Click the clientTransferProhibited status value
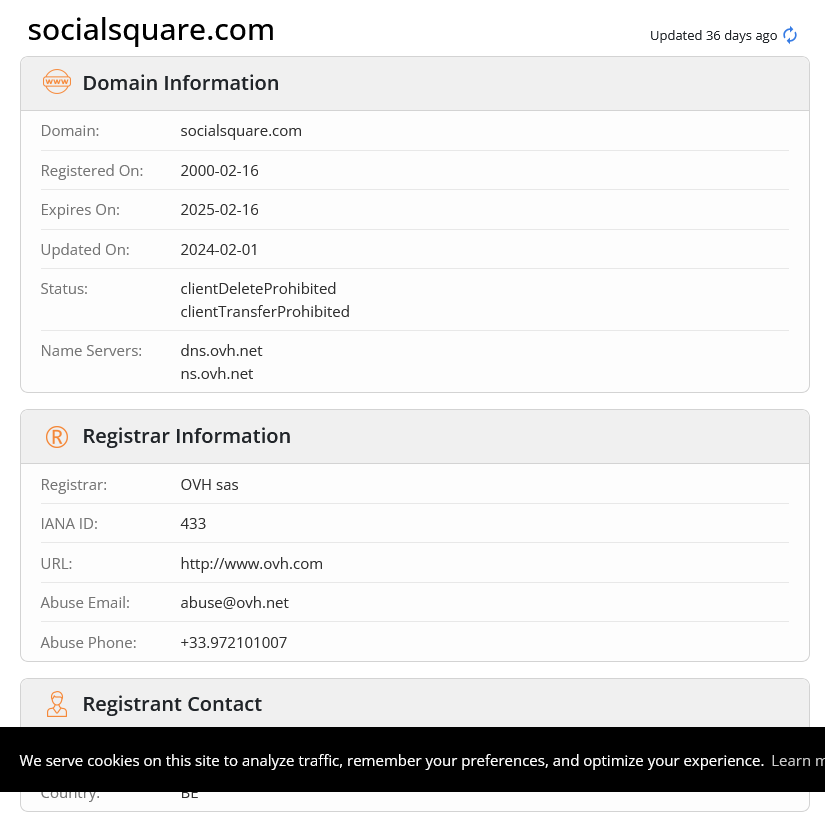This screenshot has width=825, height=825. 265,312
